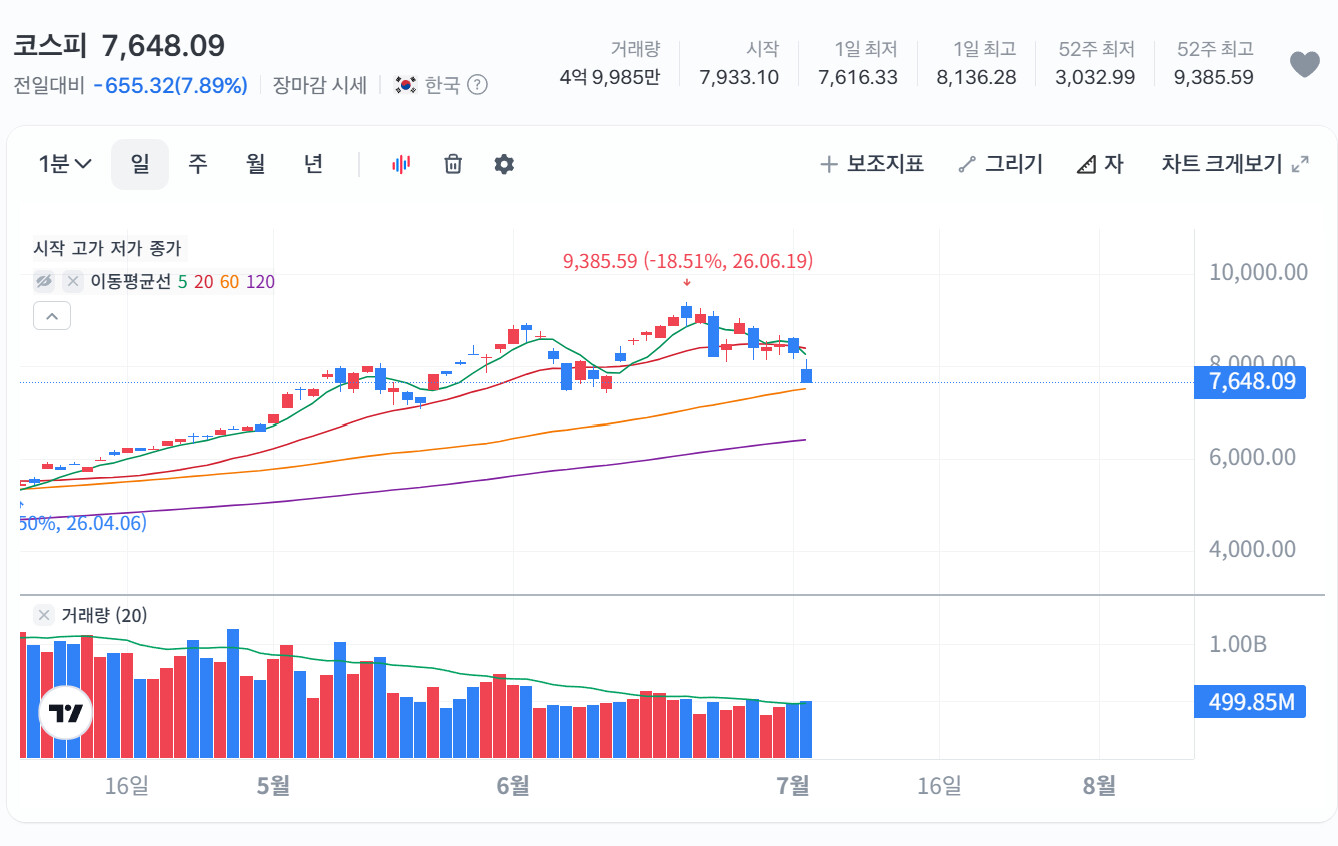Image resolution: width=1338 pixels, height=846 pixels.
Task: Select the 일 (daily) period tab
Action: coord(140,164)
